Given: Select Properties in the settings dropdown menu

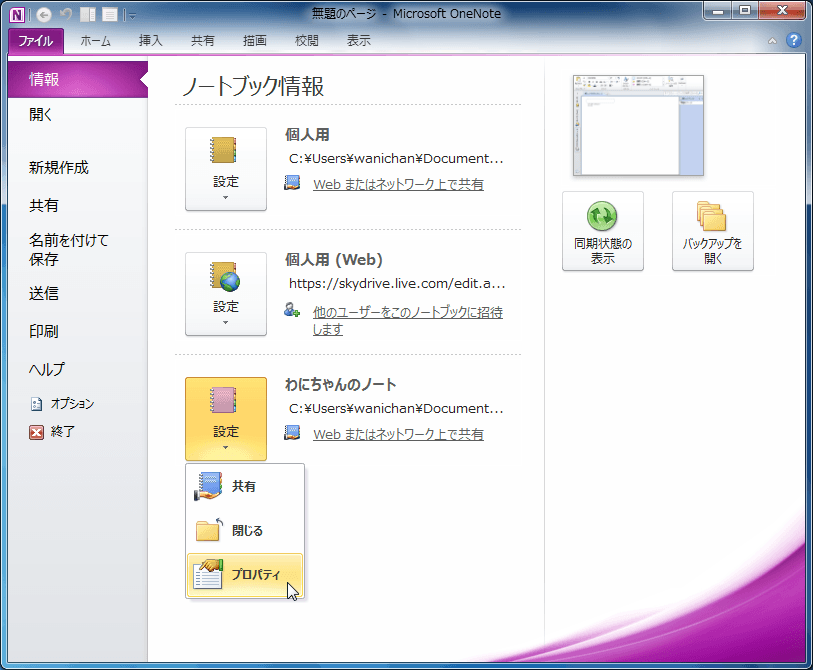Looking at the screenshot, I should pyautogui.click(x=245, y=575).
